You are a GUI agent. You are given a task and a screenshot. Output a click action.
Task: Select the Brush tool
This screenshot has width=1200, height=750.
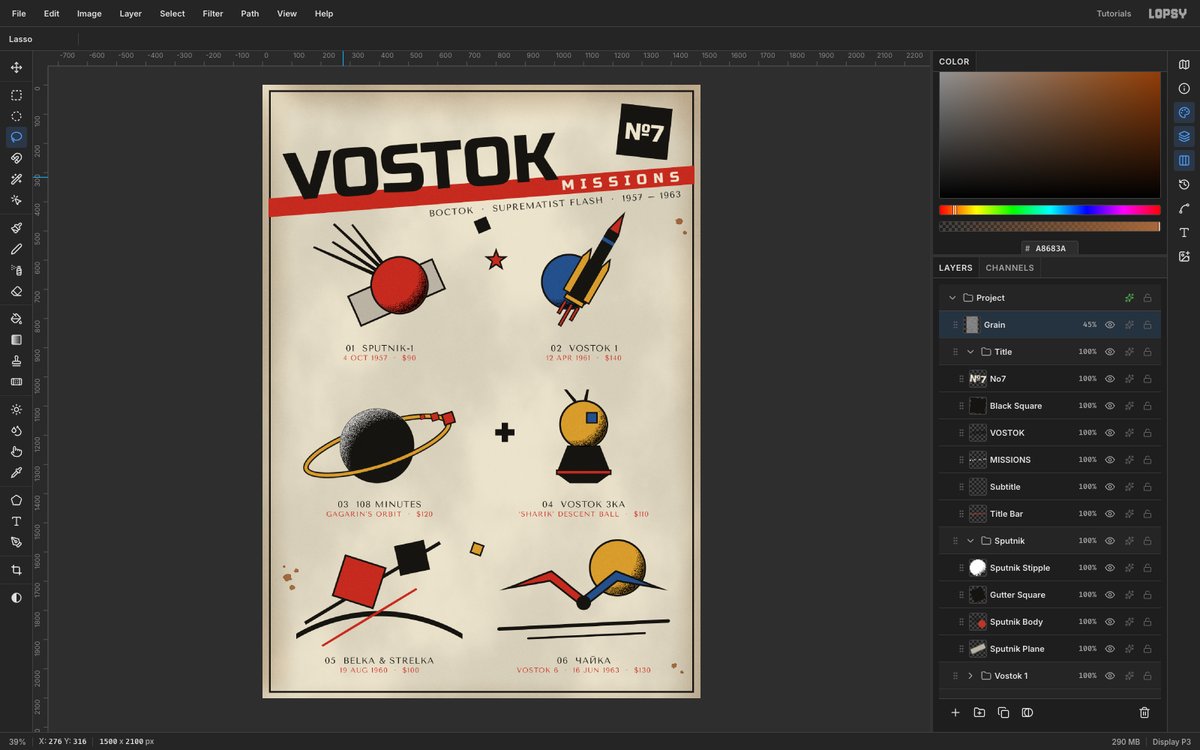(x=16, y=228)
